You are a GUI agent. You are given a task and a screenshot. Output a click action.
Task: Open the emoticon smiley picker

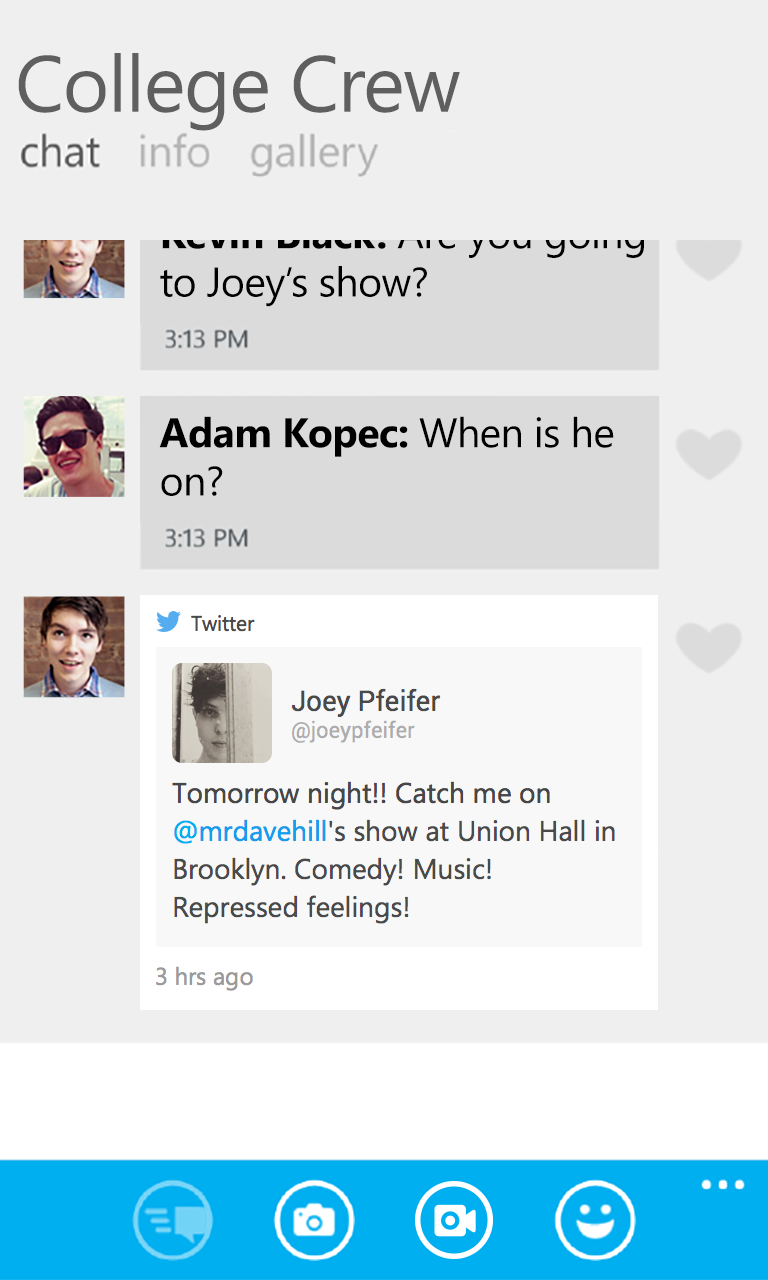tap(595, 1220)
